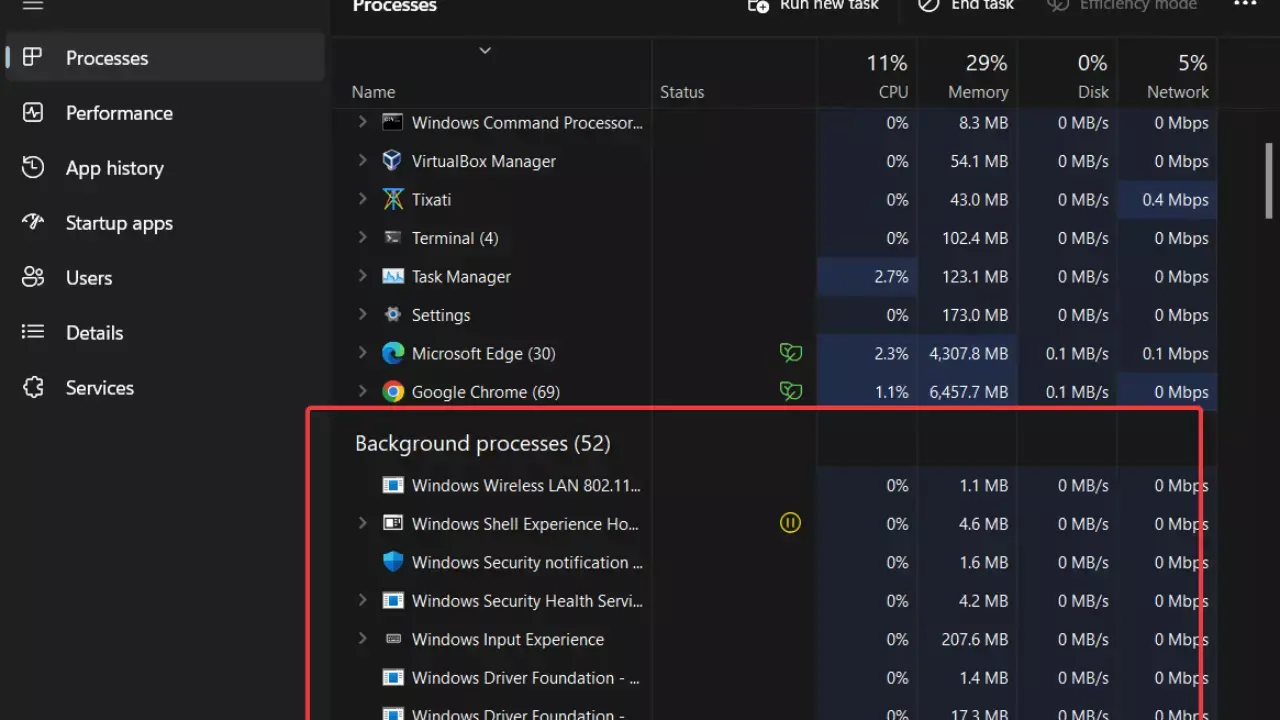
Task: Expand the Terminal (4) process group
Action: click(362, 238)
